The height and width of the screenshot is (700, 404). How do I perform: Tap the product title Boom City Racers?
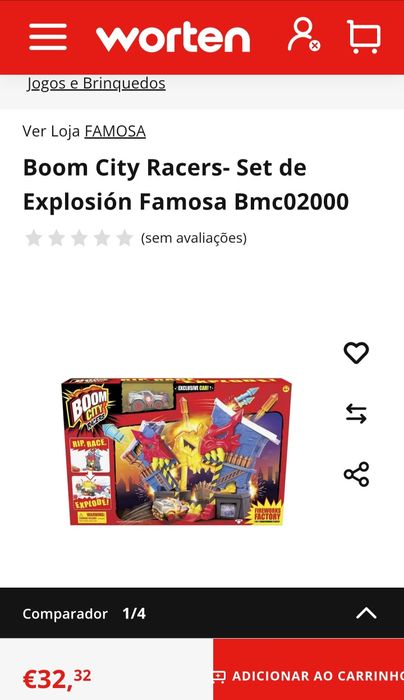pyautogui.click(x=186, y=184)
